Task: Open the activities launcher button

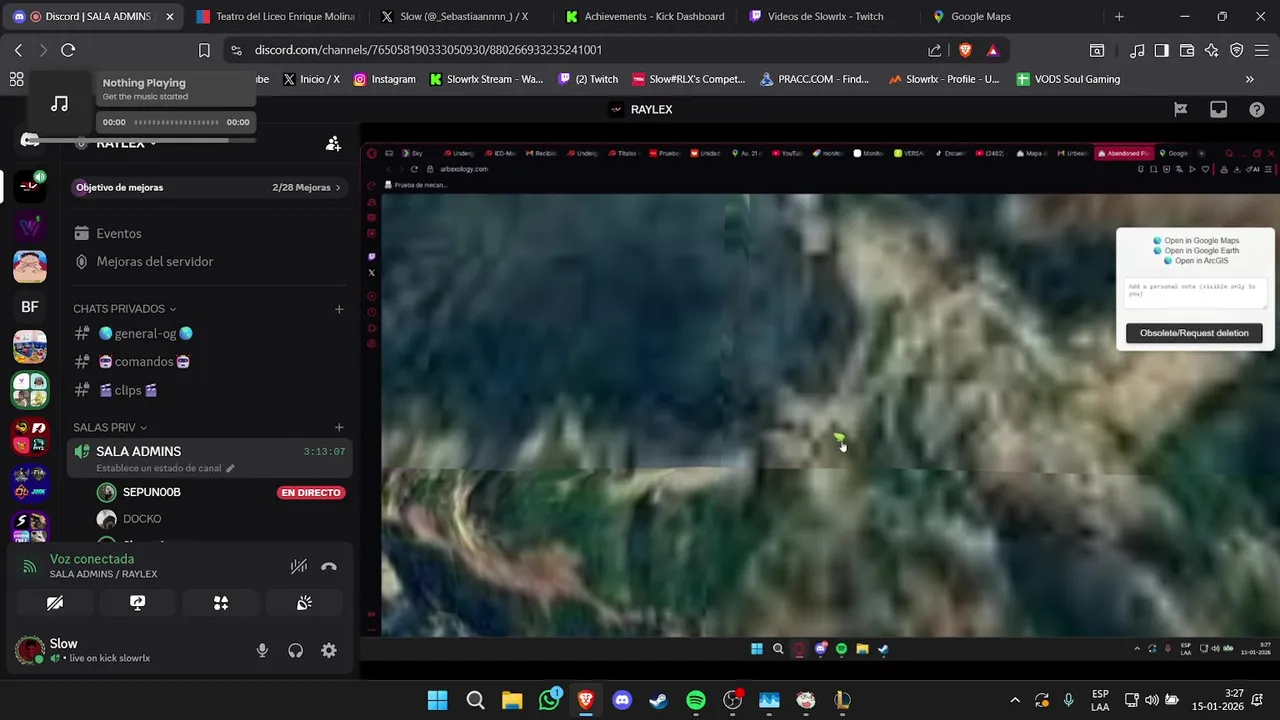Action: 221,603
